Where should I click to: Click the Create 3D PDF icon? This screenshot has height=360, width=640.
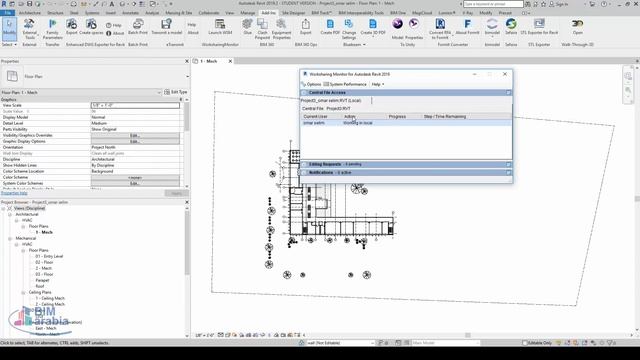373,27
